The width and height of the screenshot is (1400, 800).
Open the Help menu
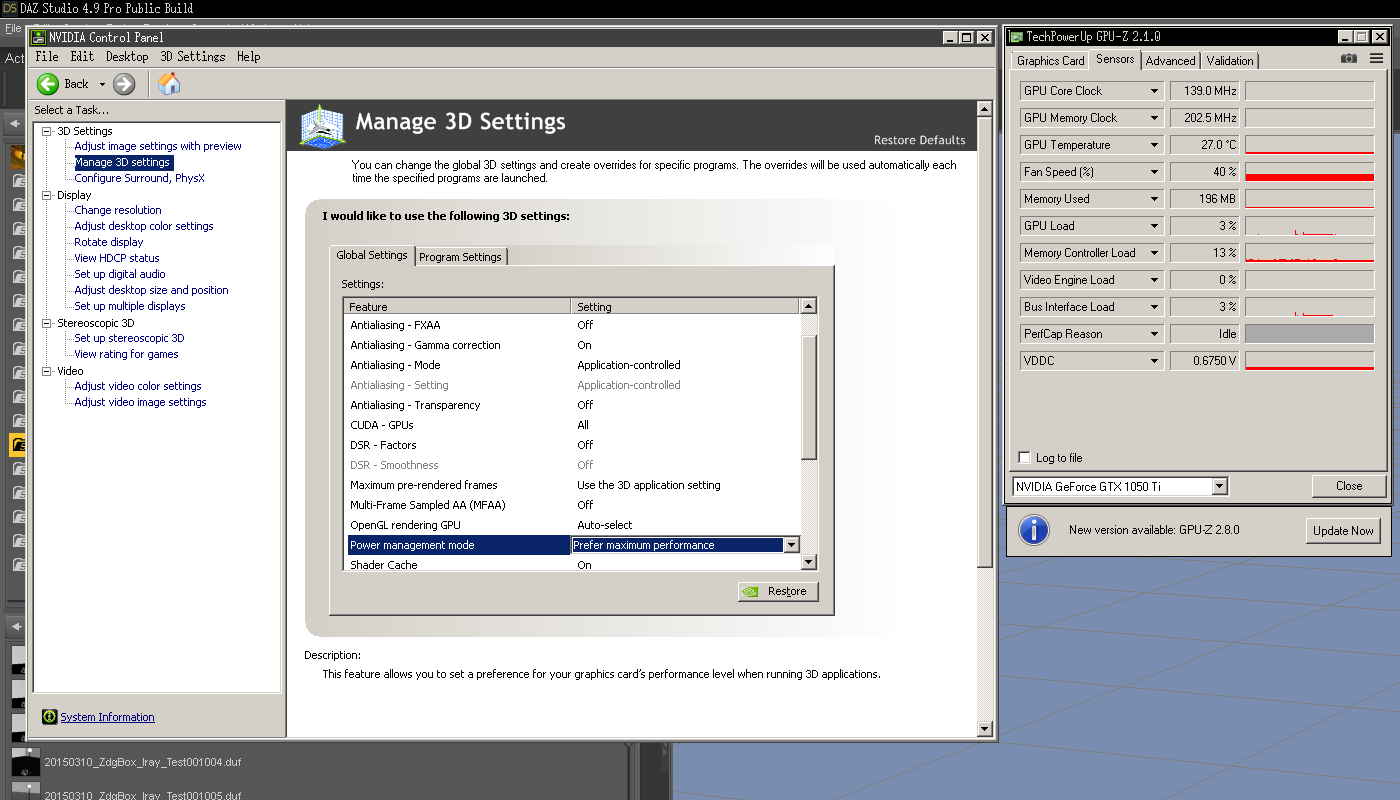pyautogui.click(x=249, y=57)
